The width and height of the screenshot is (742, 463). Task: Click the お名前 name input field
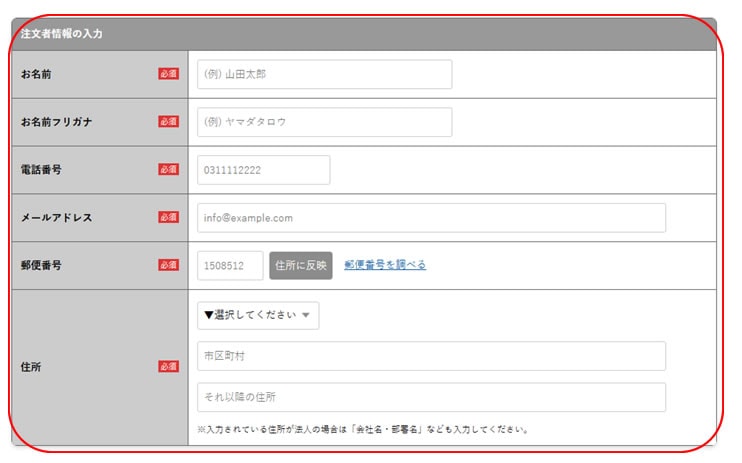click(x=324, y=74)
